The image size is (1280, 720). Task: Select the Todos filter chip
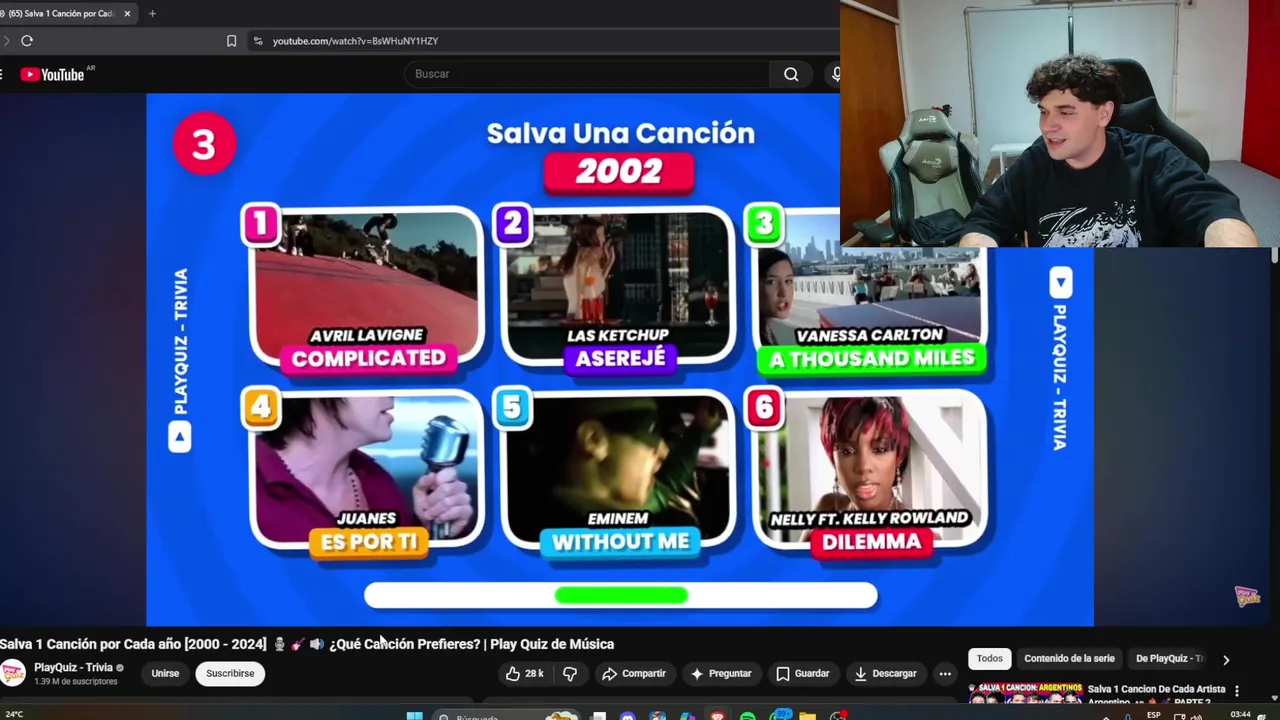[989, 659]
